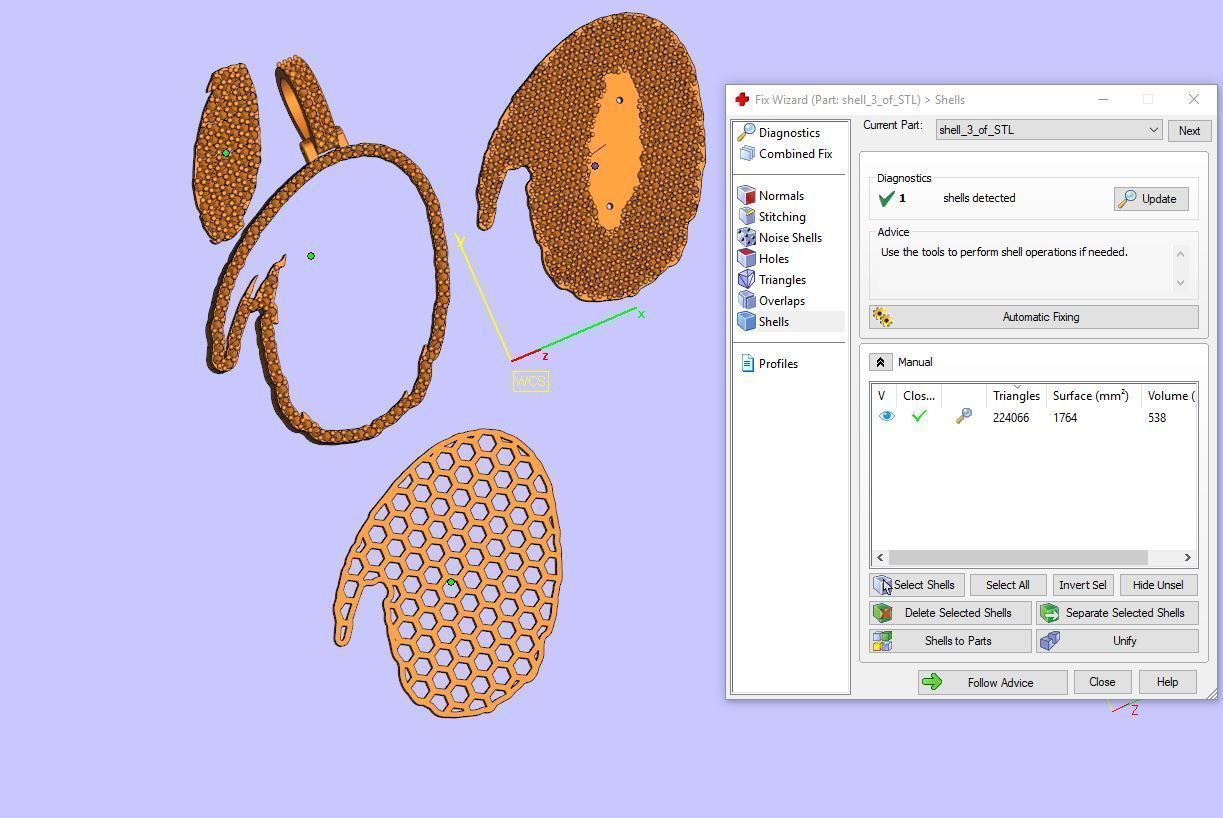This screenshot has width=1223, height=818.
Task: Click Invert Sel button
Action: (1083, 585)
